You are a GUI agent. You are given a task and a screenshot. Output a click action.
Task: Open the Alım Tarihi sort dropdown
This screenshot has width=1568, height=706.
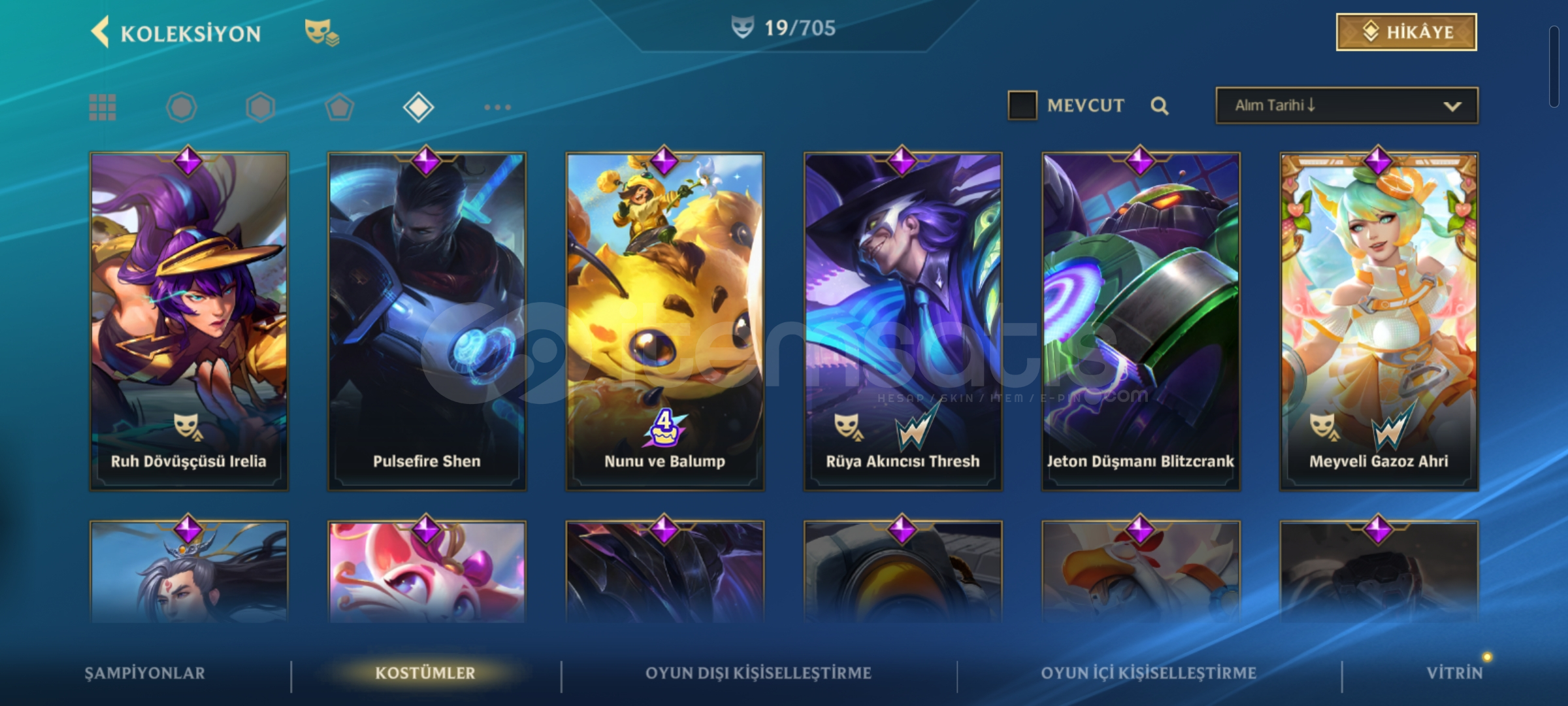[1347, 105]
